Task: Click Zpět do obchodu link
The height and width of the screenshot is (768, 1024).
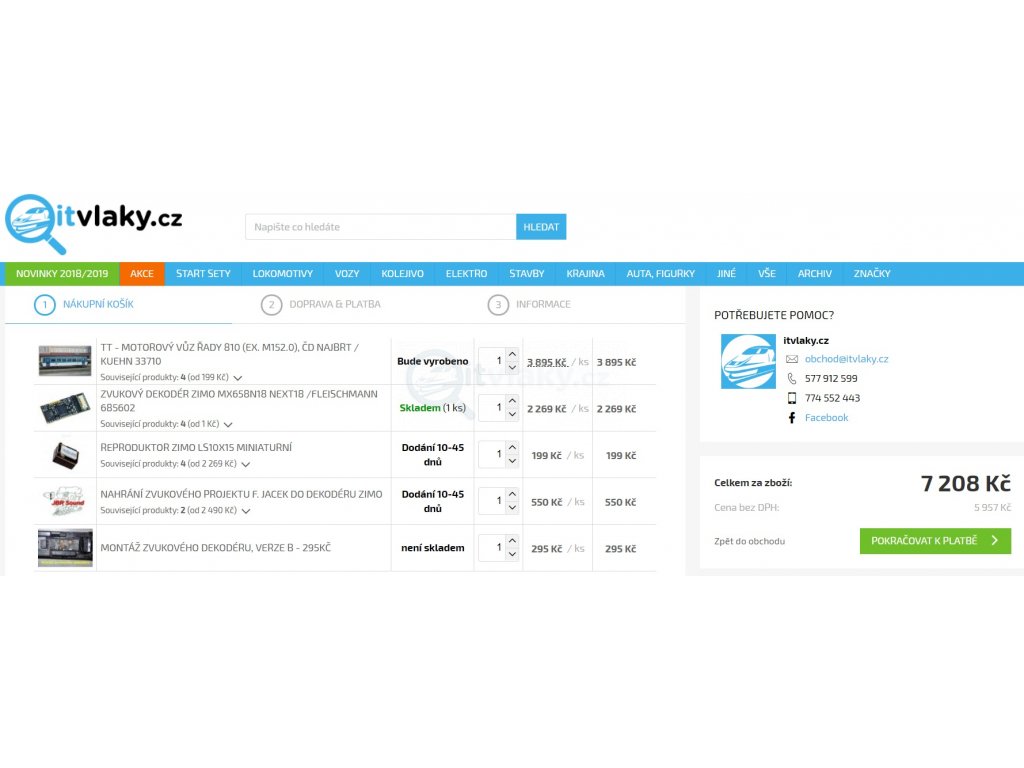Action: pyautogui.click(x=749, y=541)
